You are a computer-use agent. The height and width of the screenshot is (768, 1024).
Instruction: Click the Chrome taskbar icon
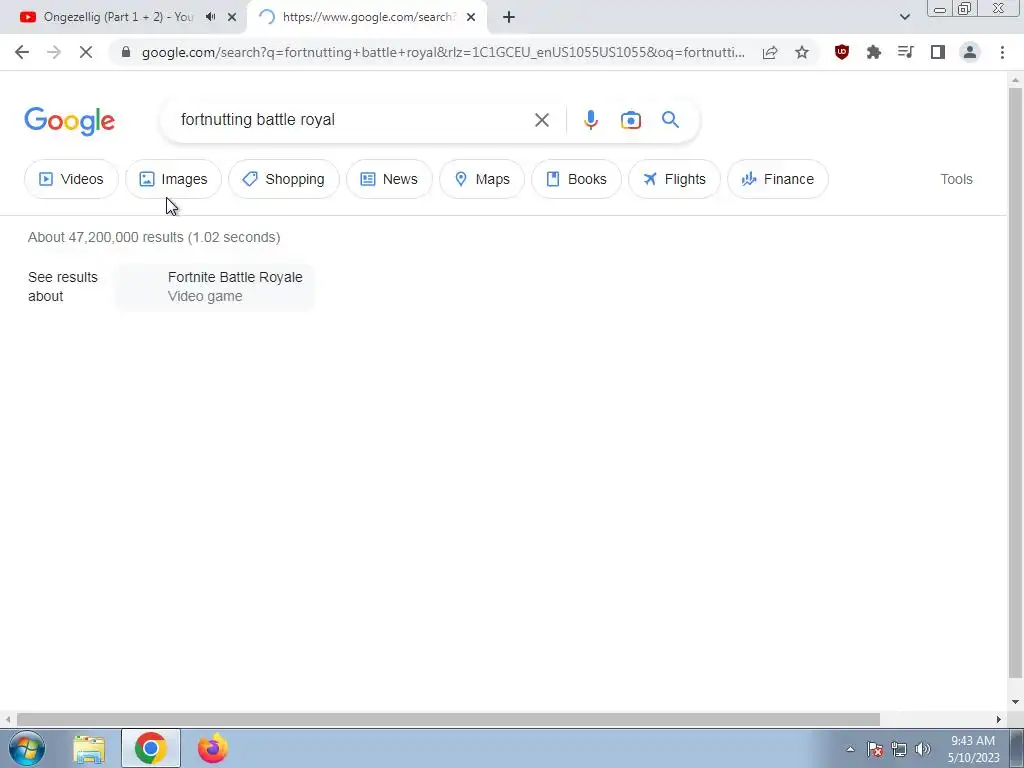(150, 748)
